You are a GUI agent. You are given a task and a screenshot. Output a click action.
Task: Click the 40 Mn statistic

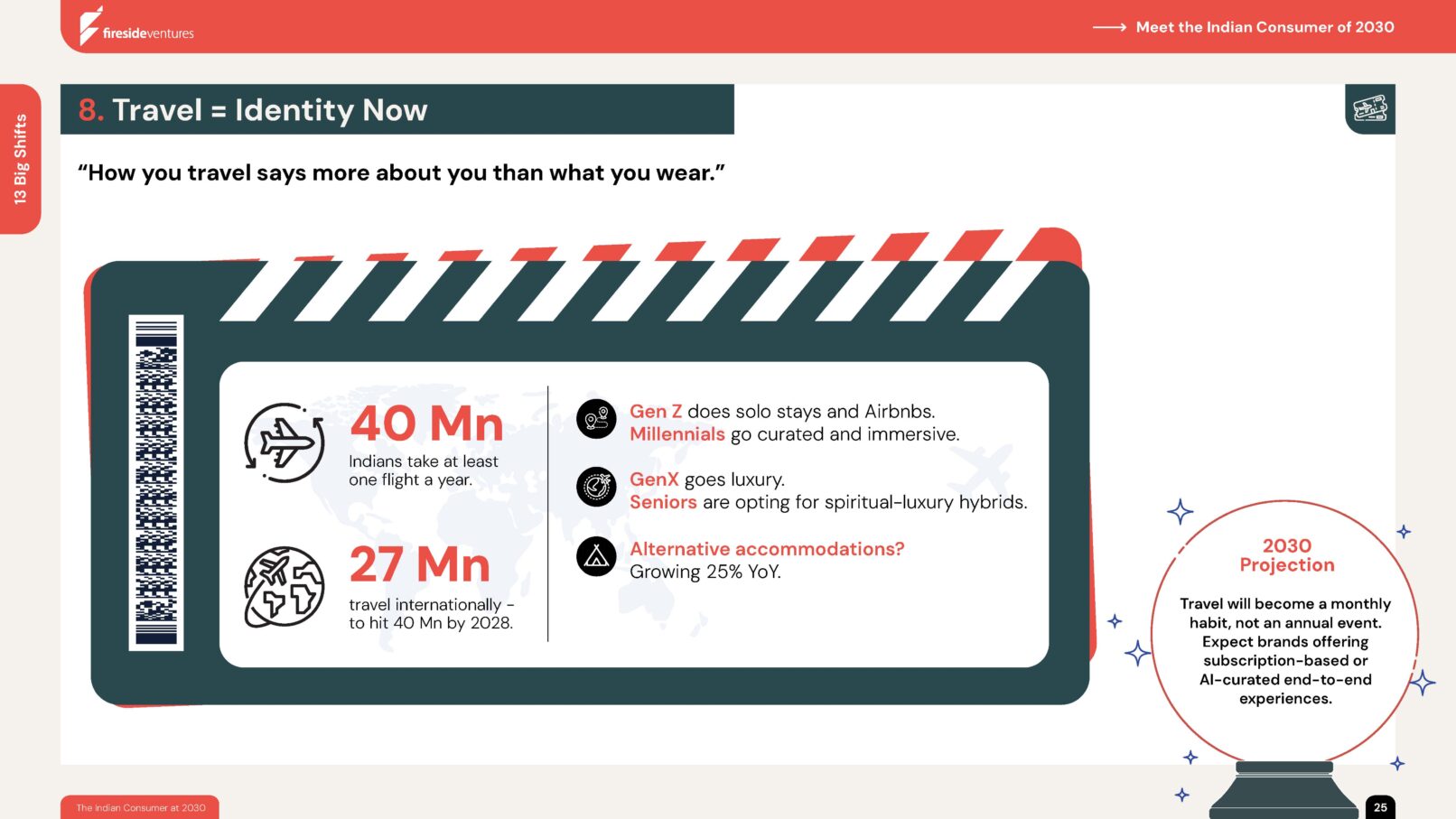(426, 423)
